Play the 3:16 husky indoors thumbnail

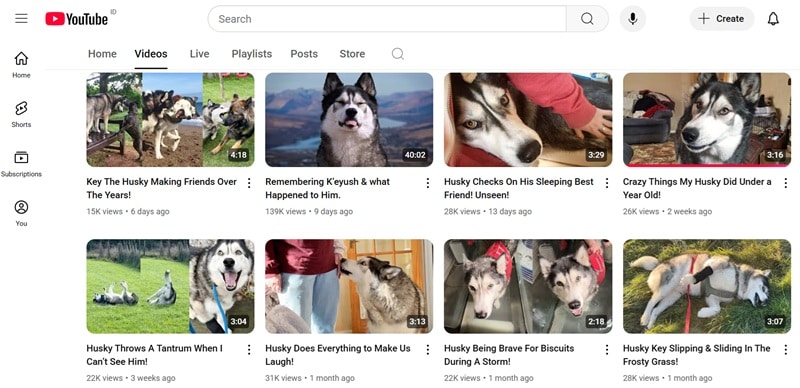pos(707,119)
